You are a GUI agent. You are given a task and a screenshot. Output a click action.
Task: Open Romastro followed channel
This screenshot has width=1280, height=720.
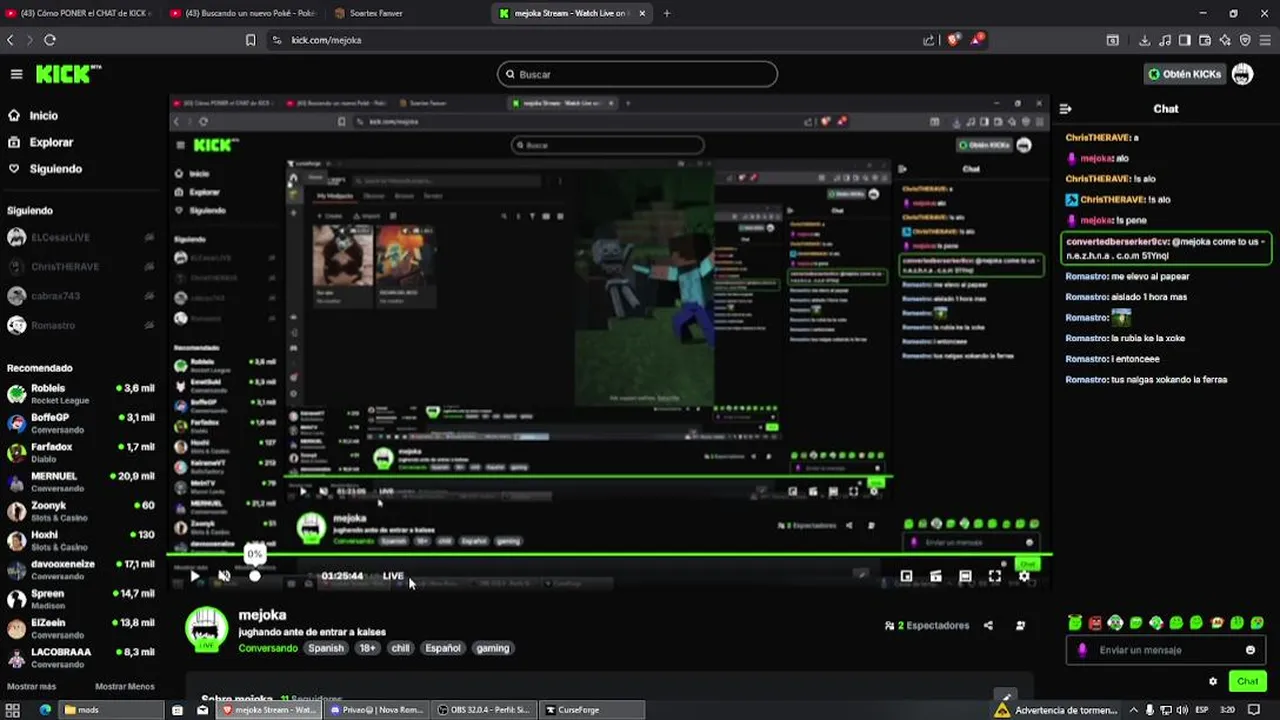80,325
